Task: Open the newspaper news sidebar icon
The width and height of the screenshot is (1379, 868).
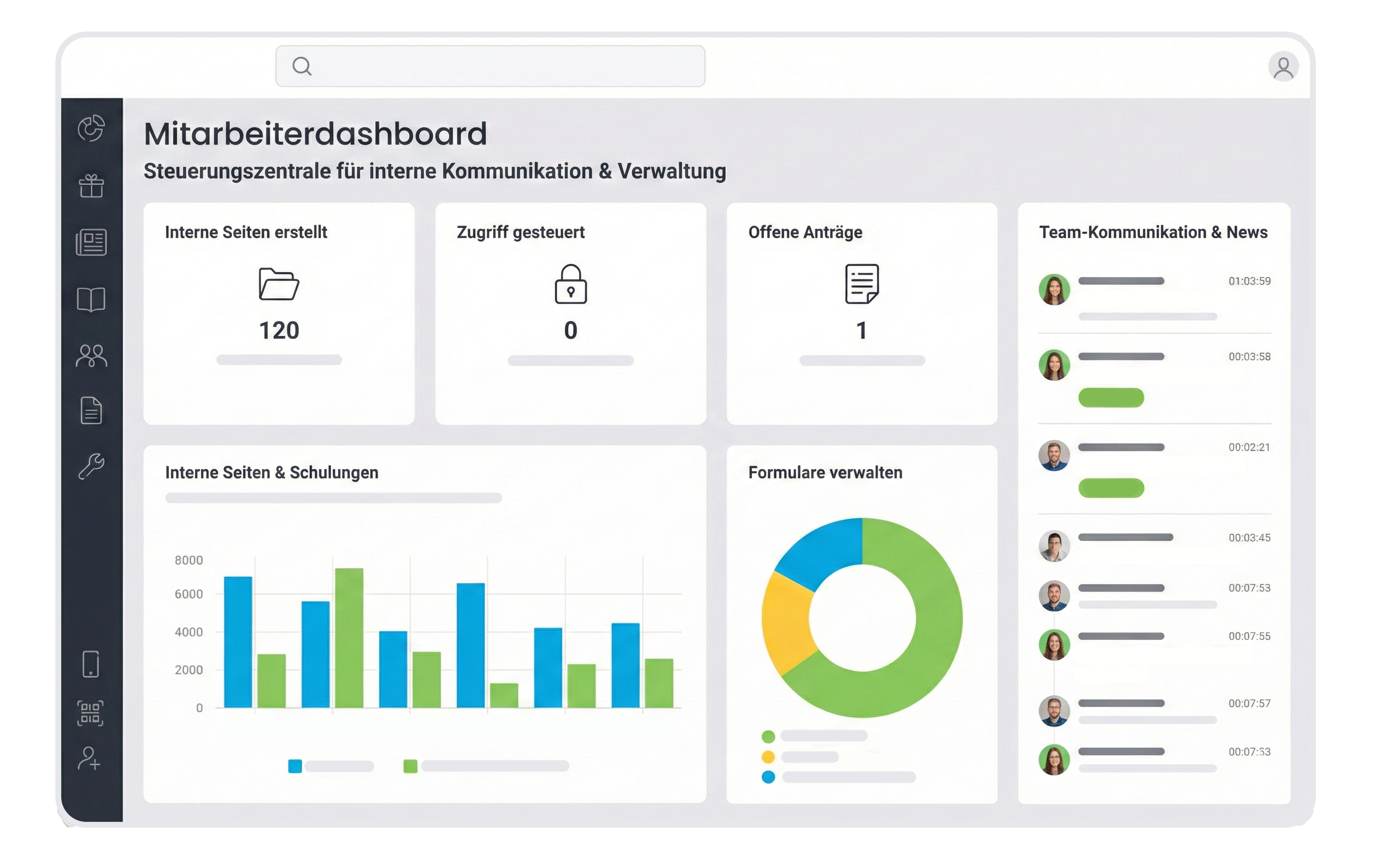Action: 91,242
